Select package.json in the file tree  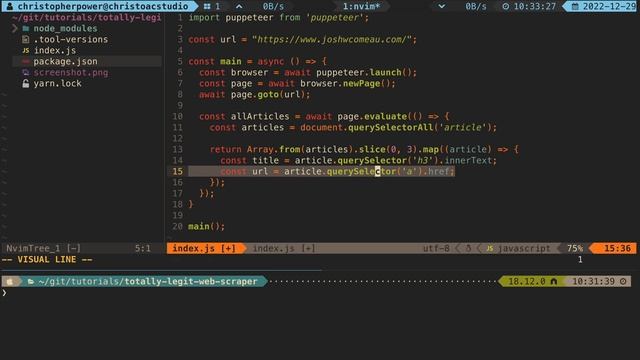[x=65, y=62]
